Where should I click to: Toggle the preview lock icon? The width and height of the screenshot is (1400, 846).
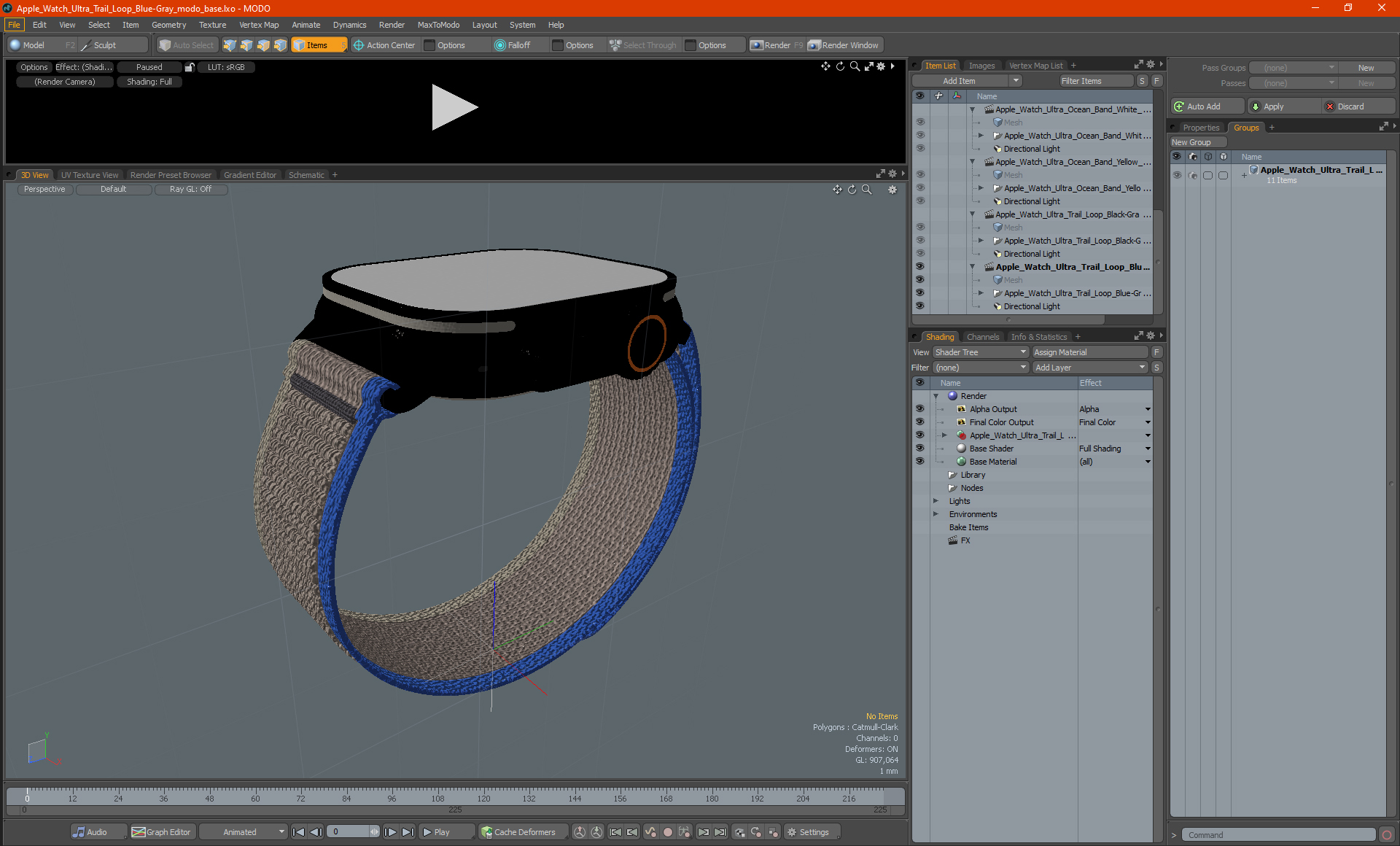coord(190,67)
